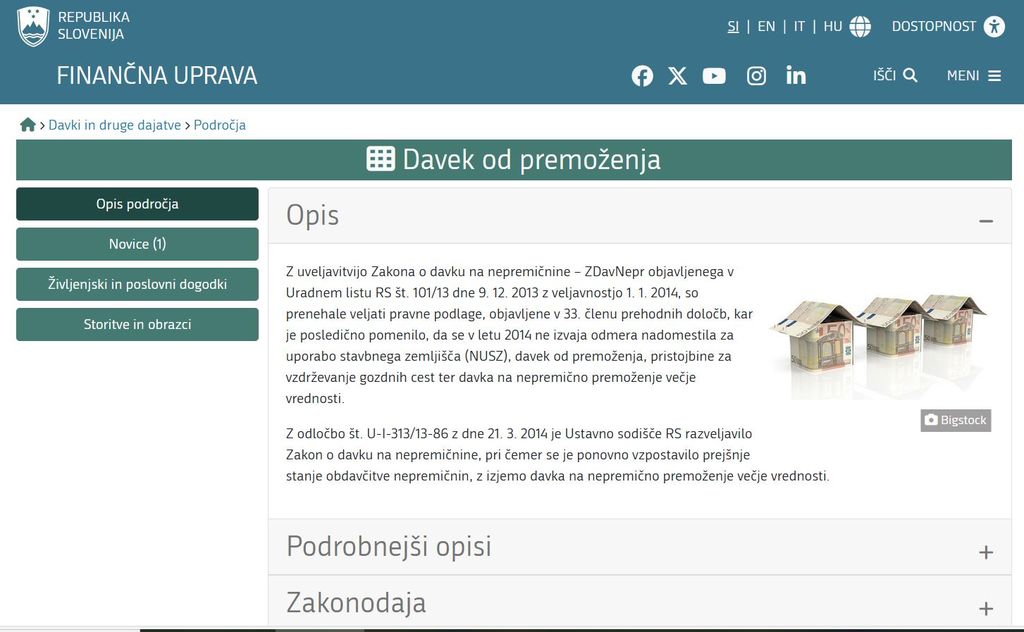Open the LinkedIn icon
The width and height of the screenshot is (1024, 632).
tap(796, 76)
